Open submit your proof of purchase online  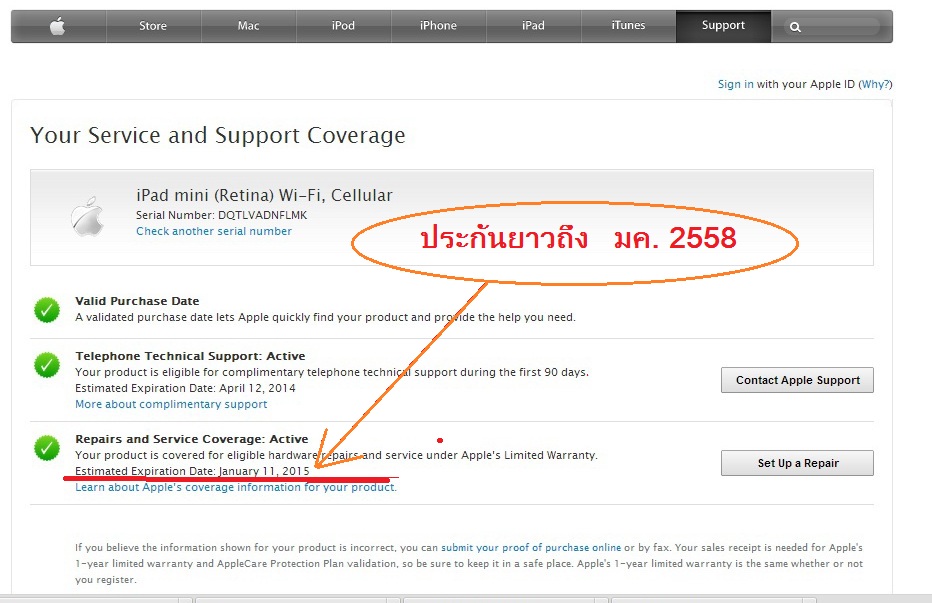tap(531, 547)
